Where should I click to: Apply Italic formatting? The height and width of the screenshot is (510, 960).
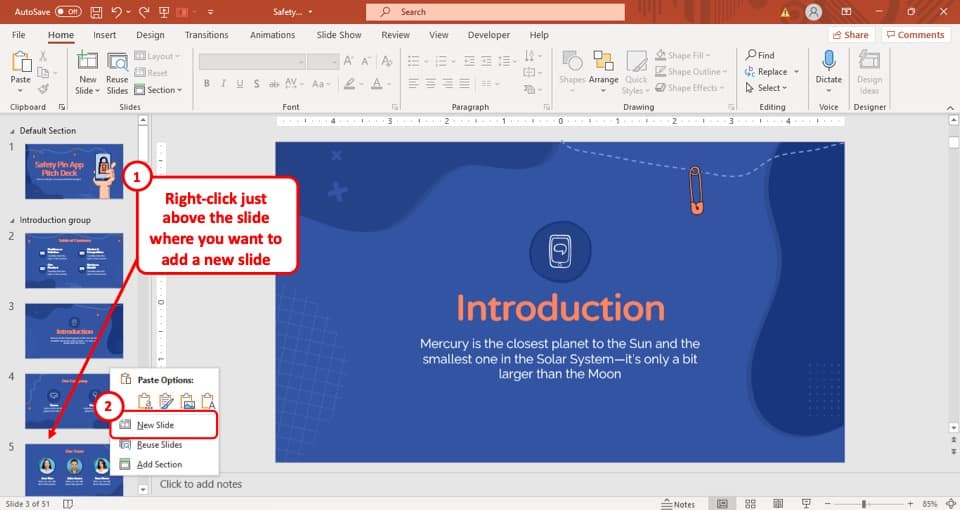223,83
